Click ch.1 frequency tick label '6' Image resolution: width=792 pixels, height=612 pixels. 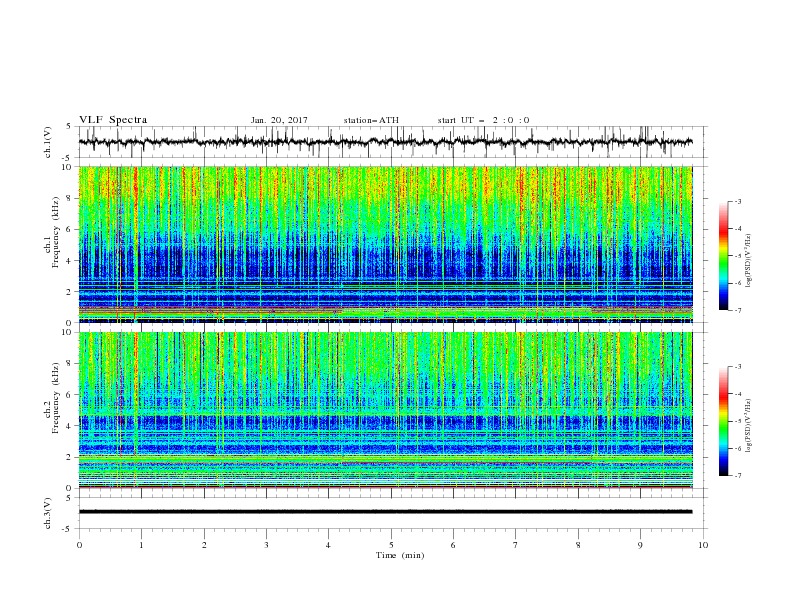(x=71, y=229)
